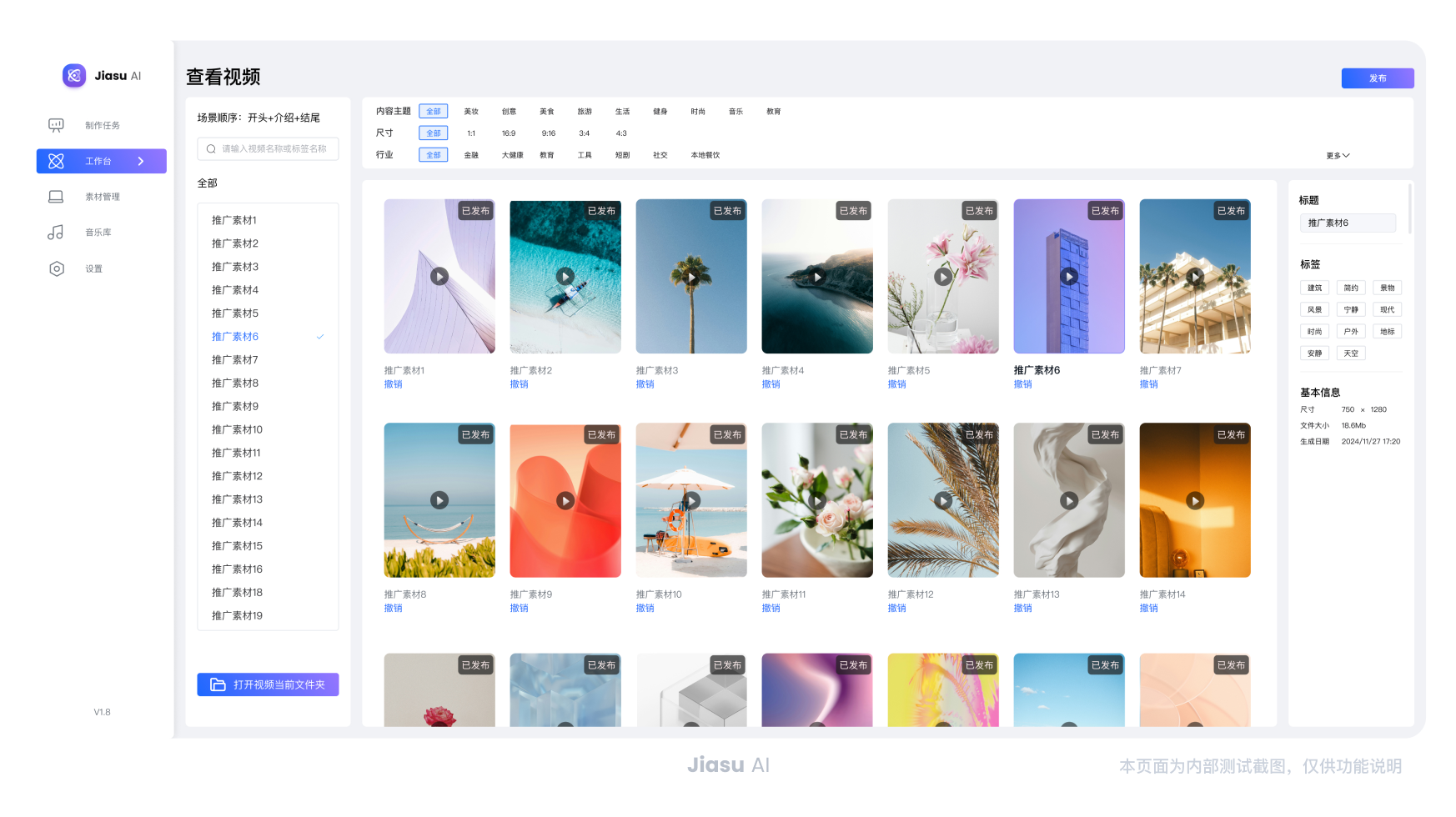Click 撤销 link under 推广素材4
The image size is (1456, 817).
(771, 384)
